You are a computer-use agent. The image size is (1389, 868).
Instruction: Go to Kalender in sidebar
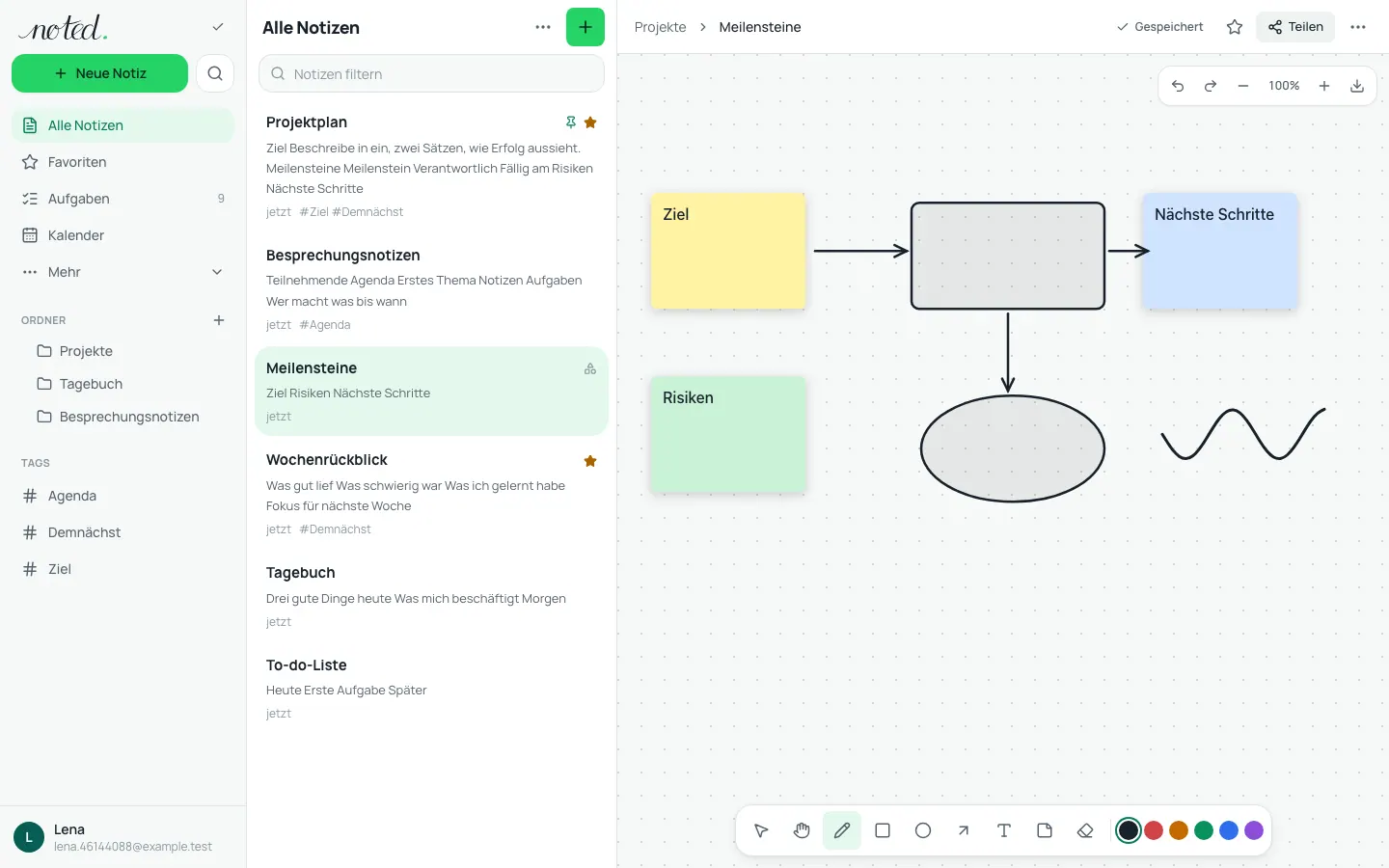(x=123, y=235)
